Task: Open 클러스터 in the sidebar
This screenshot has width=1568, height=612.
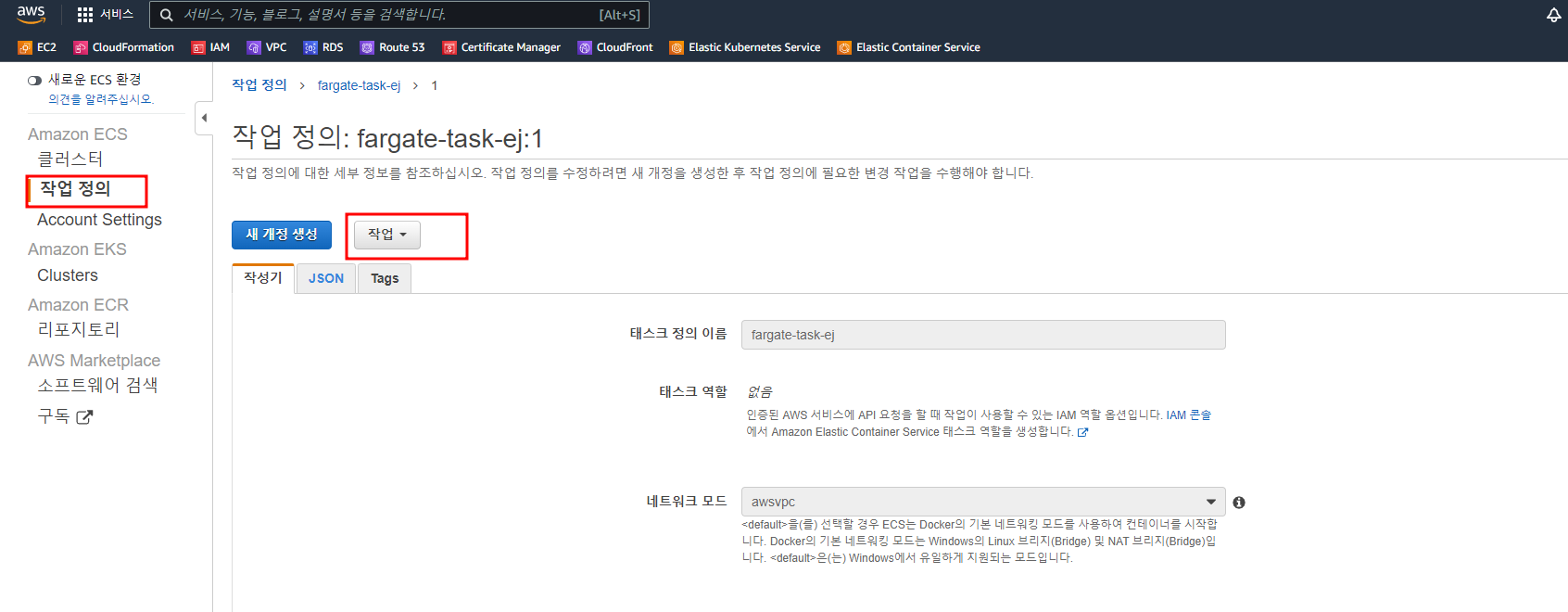Action: pyautogui.click(x=70, y=159)
